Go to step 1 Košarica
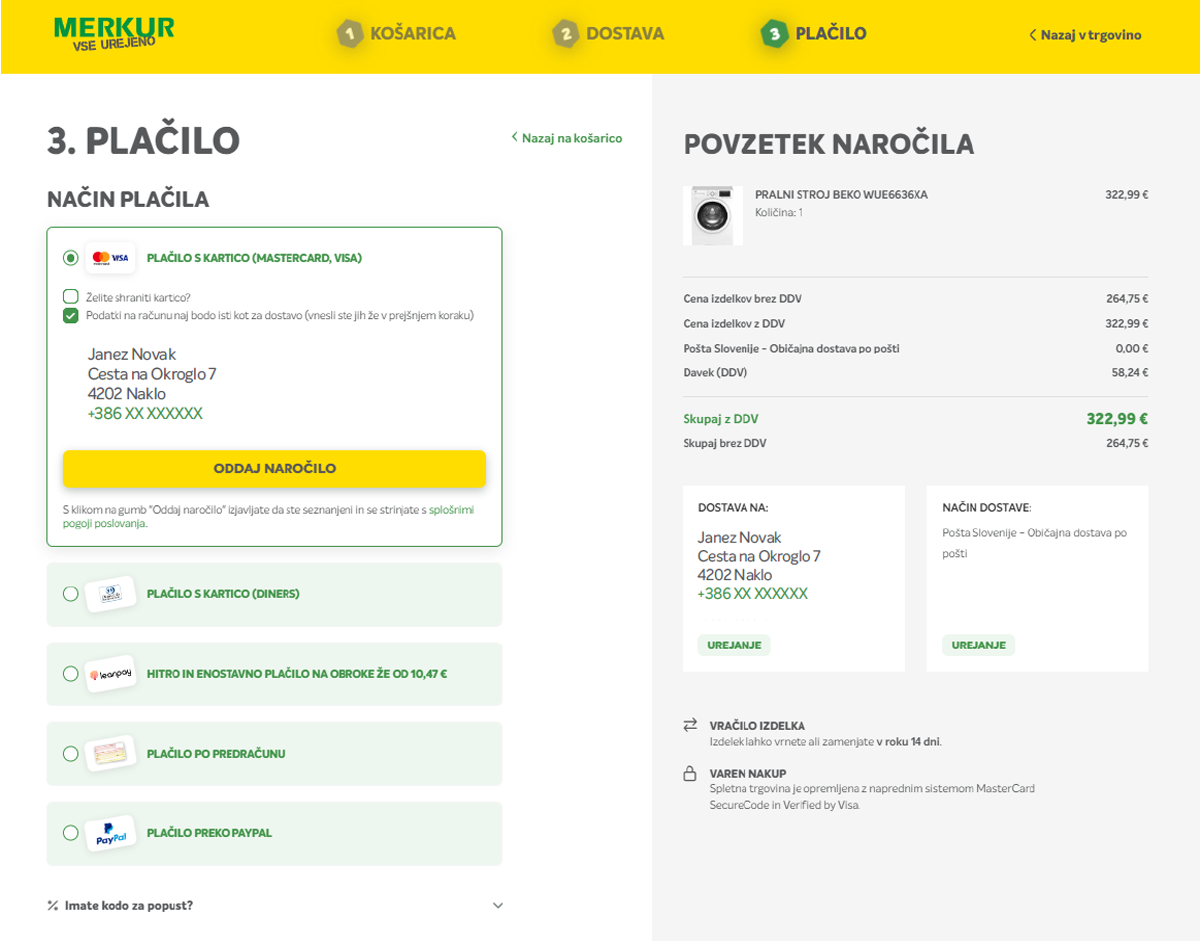Image resolution: width=1200 pixels, height=942 pixels. click(x=397, y=34)
